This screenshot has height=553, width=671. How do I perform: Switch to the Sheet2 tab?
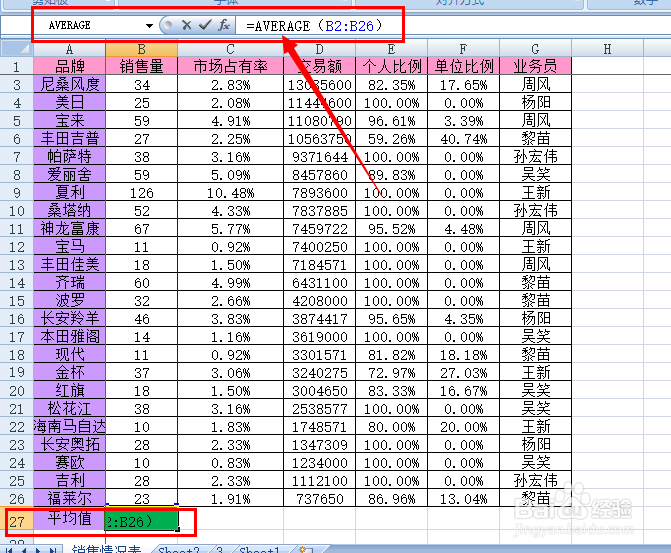coord(179,550)
